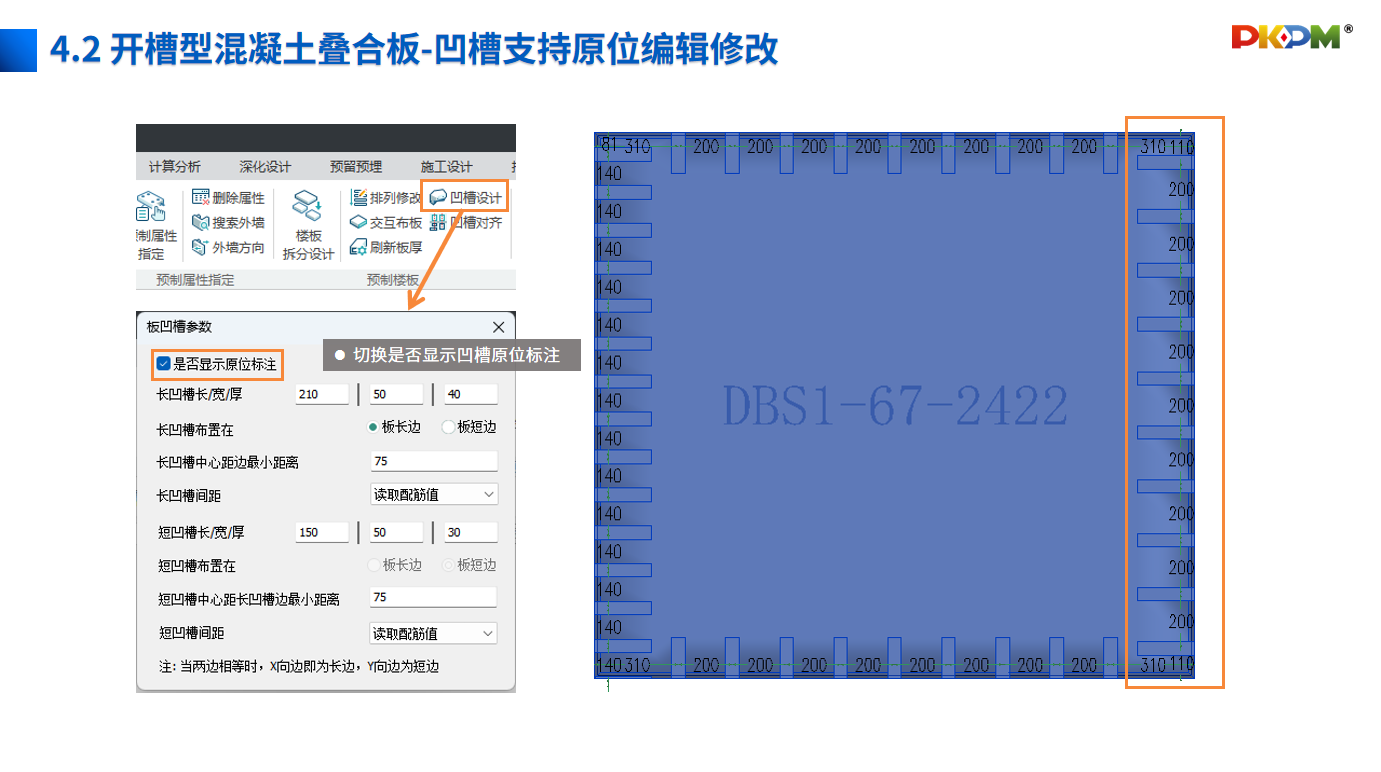This screenshot has height=772, width=1381.
Task: Open the 排列修改 arrangement edit tool
Action: pyautogui.click(x=387, y=198)
